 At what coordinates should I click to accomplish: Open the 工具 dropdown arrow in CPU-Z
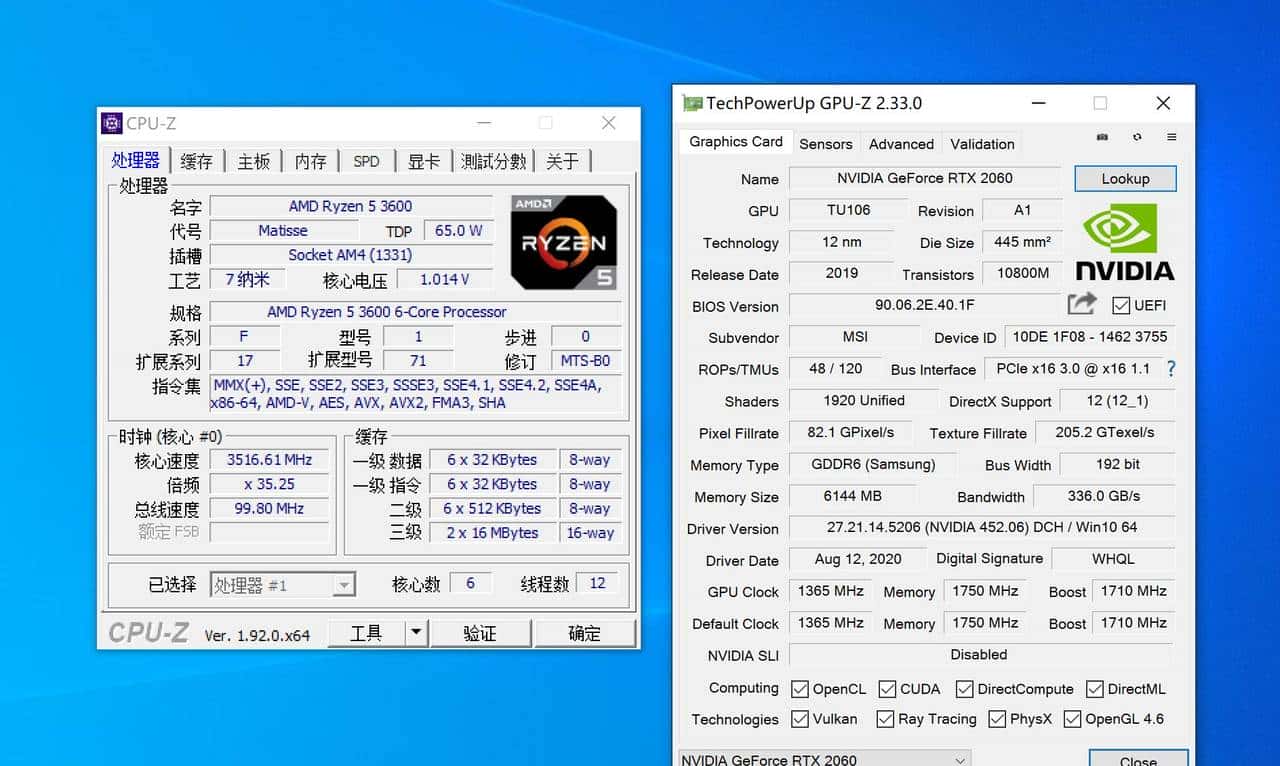[x=415, y=632]
